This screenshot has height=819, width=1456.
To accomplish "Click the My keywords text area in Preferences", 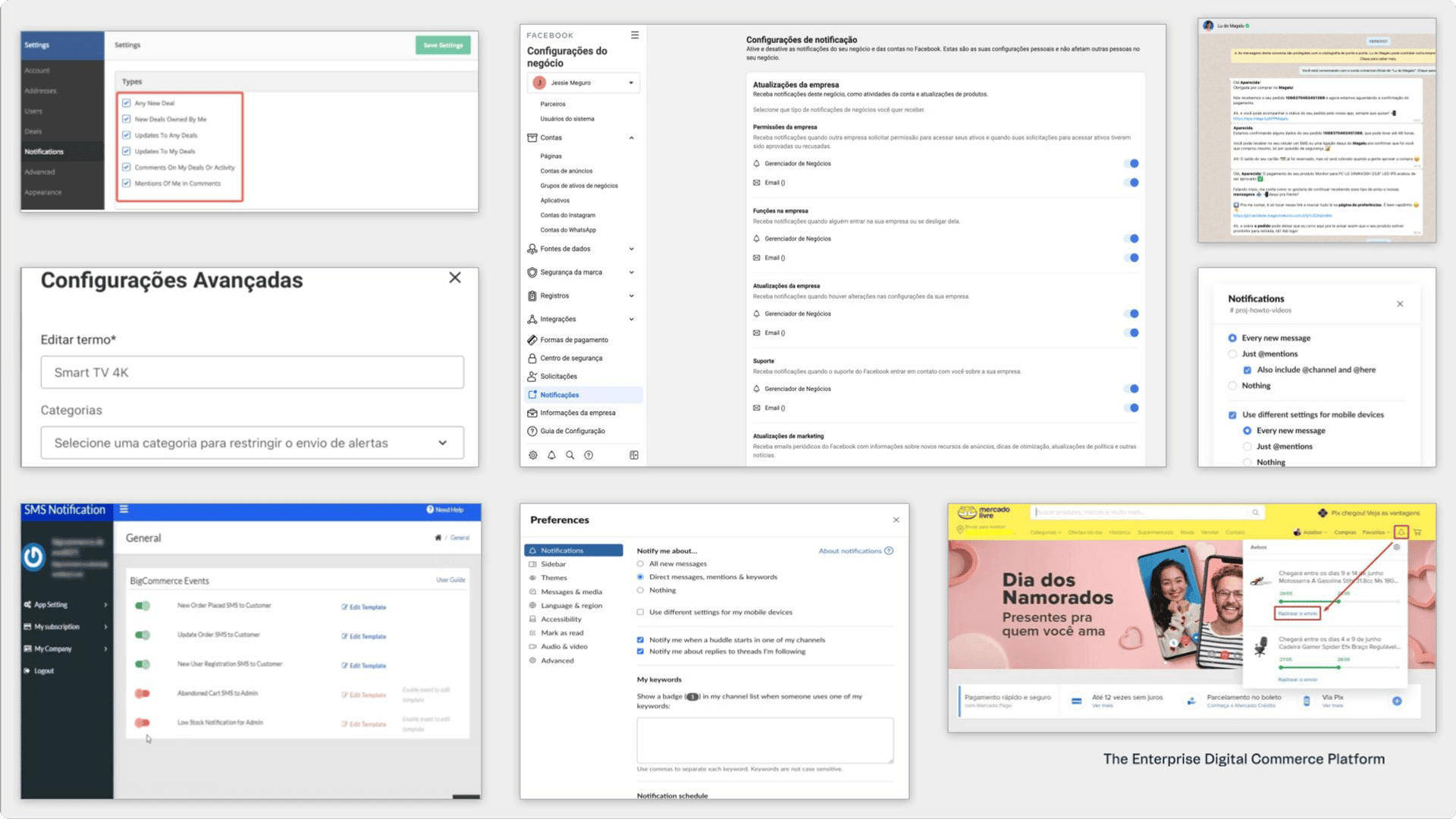I will (x=765, y=740).
